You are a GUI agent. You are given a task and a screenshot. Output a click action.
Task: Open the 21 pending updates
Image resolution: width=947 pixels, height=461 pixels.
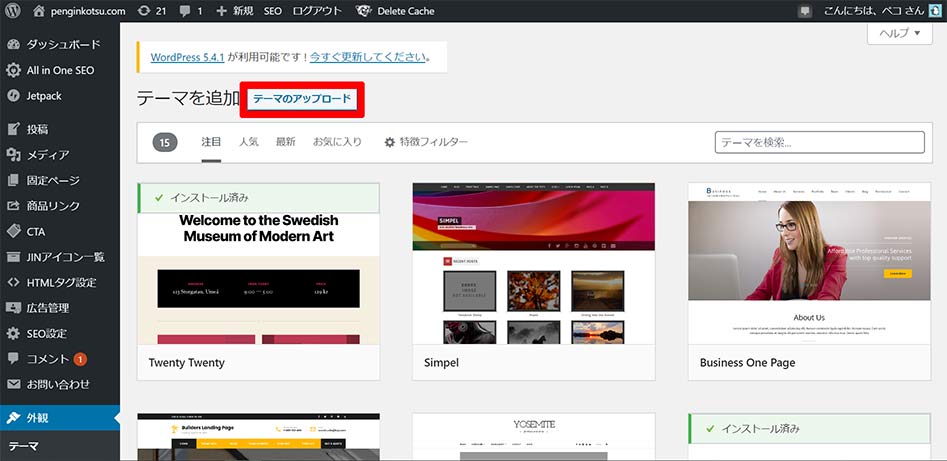pyautogui.click(x=152, y=11)
